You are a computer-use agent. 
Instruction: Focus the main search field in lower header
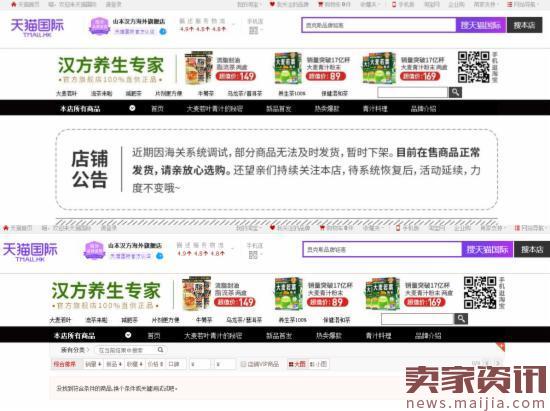[x=382, y=249]
